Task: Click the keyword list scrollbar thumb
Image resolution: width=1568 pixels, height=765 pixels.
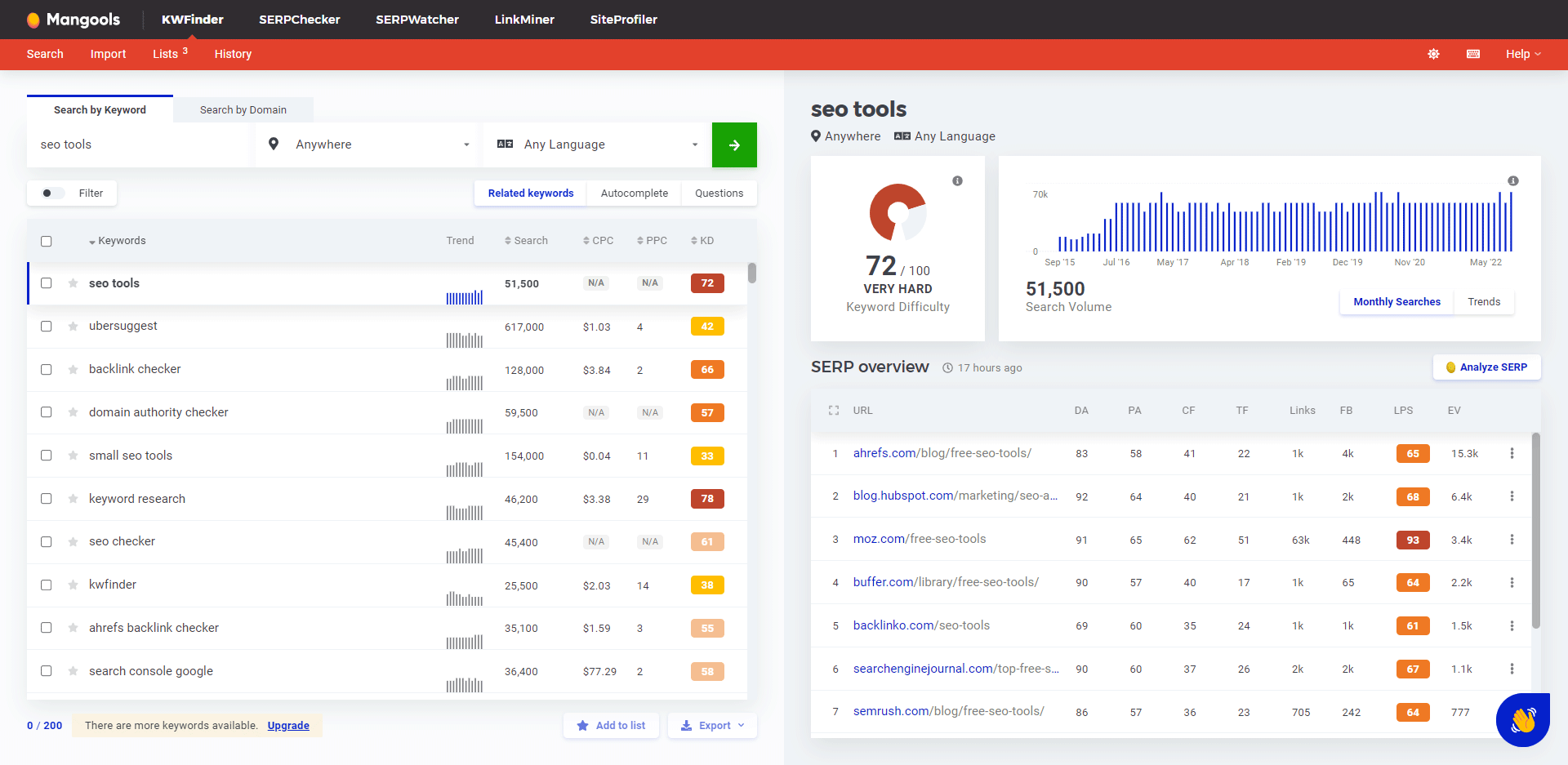Action: (x=751, y=273)
